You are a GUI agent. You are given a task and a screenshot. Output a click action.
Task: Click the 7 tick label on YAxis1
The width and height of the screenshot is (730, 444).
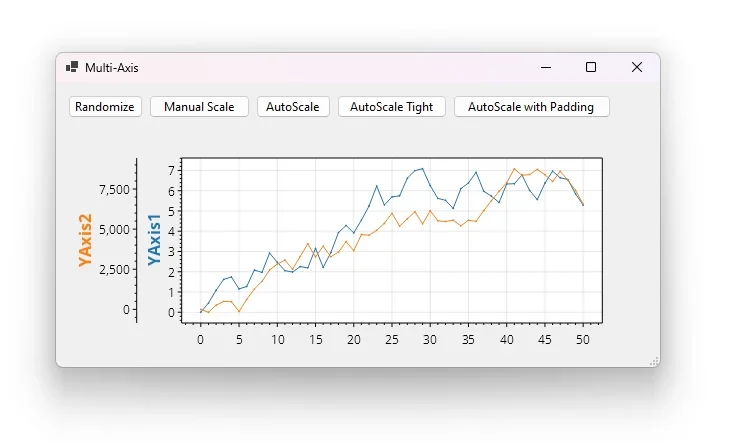(171, 171)
